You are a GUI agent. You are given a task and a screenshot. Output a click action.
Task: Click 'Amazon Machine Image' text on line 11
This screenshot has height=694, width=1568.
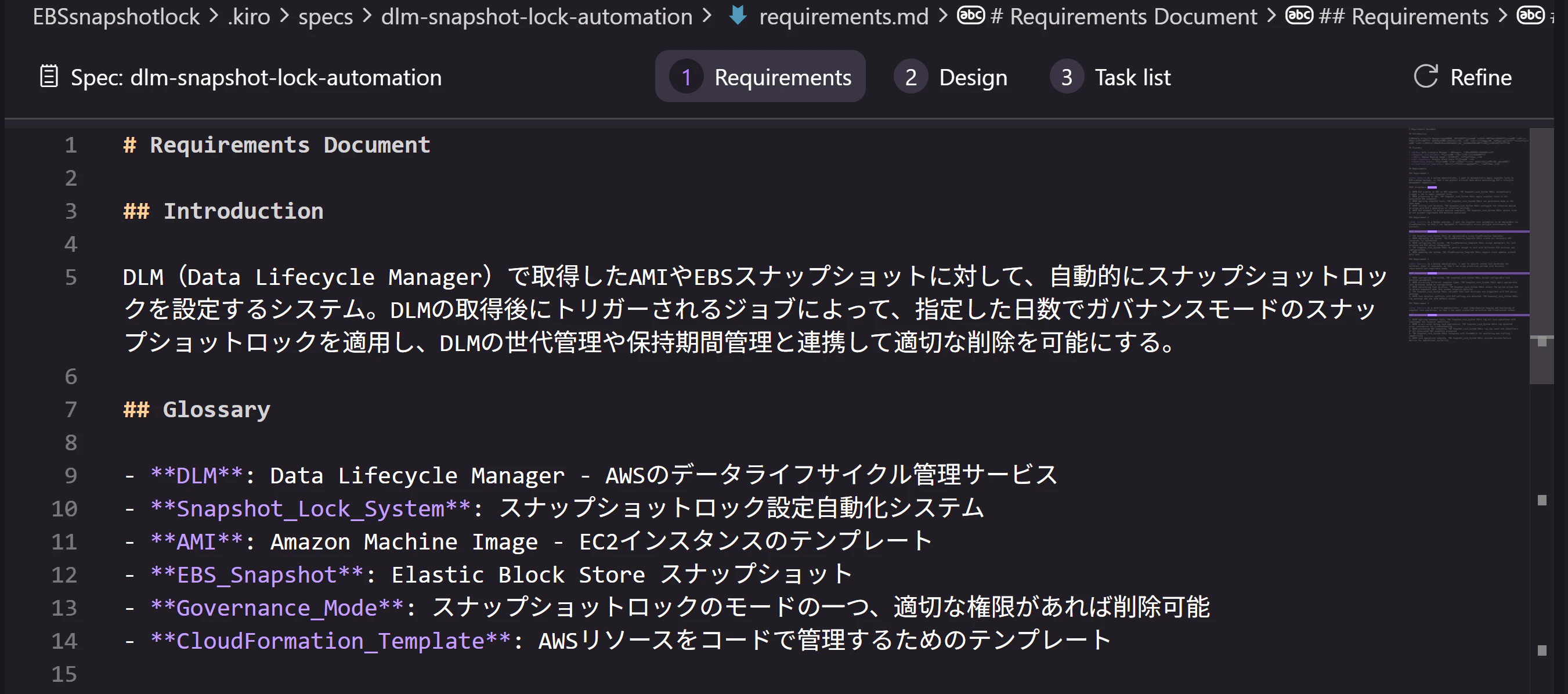pyautogui.click(x=403, y=541)
